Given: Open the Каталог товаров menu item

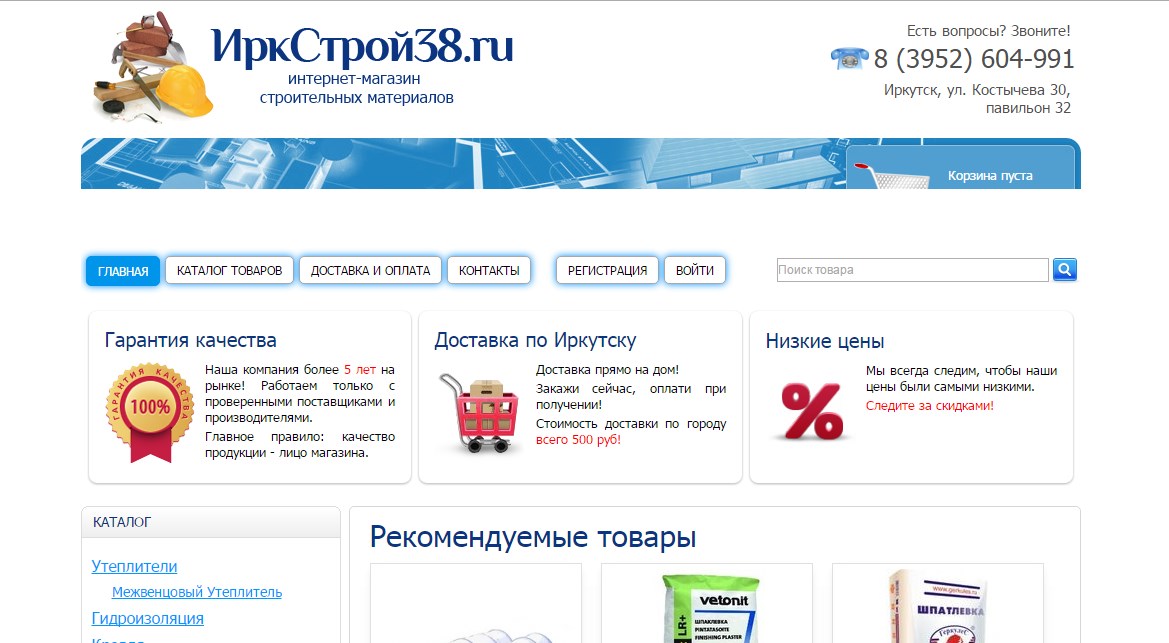Looking at the screenshot, I should tap(229, 271).
